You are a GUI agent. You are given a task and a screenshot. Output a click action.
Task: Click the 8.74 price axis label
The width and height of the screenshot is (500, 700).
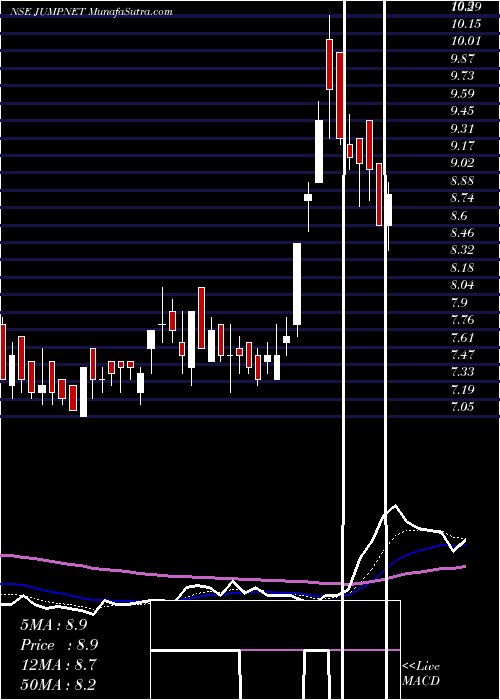click(462, 198)
